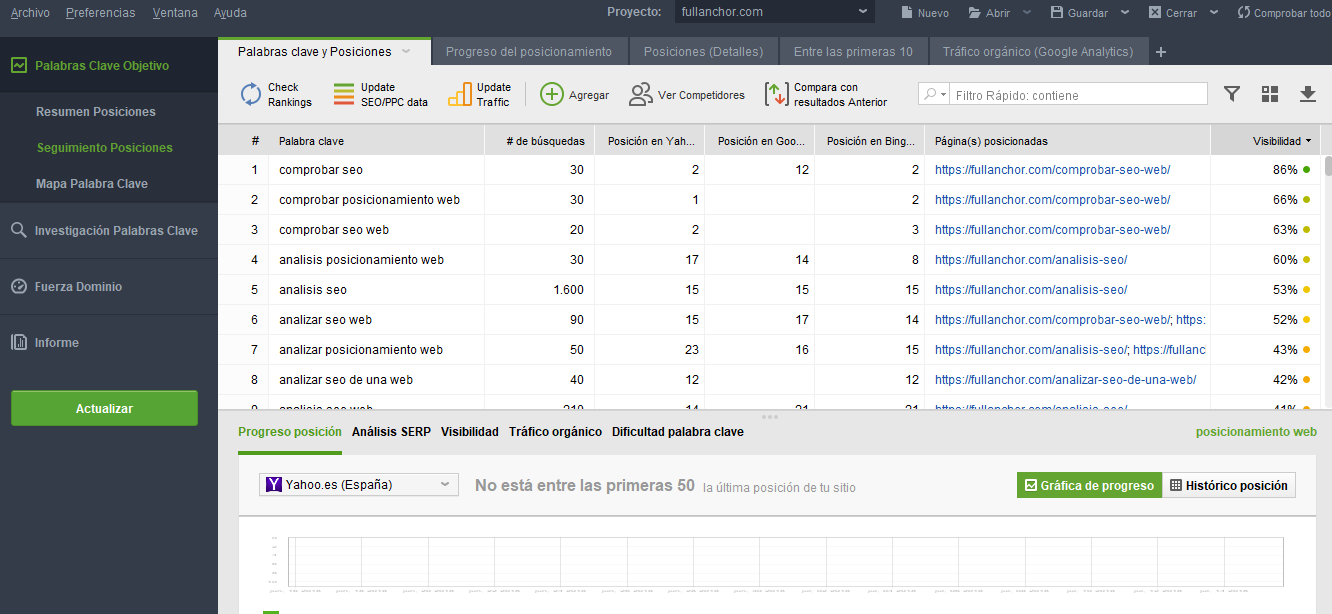Open comprobar-seo-web link for 'comprobar seo' row
This screenshot has width=1332, height=614.
pyautogui.click(x=1052, y=170)
